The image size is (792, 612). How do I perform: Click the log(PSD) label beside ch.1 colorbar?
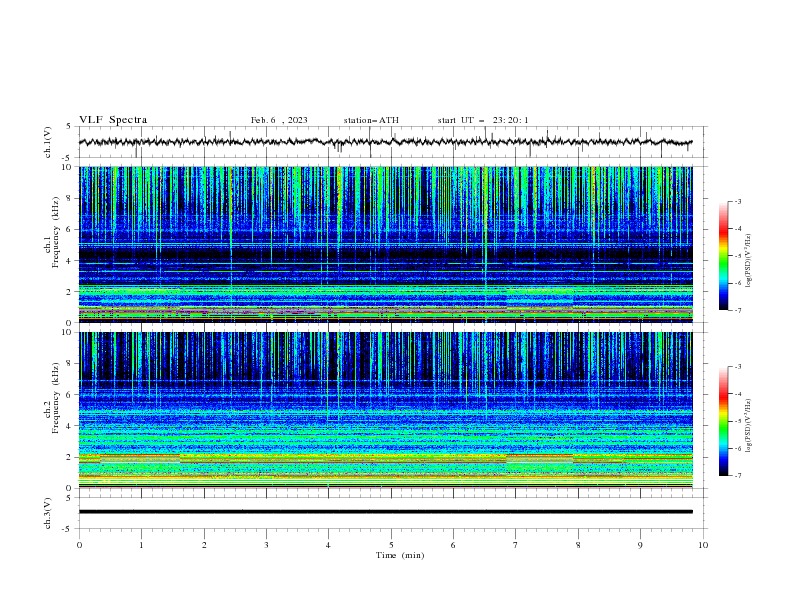[748, 261]
